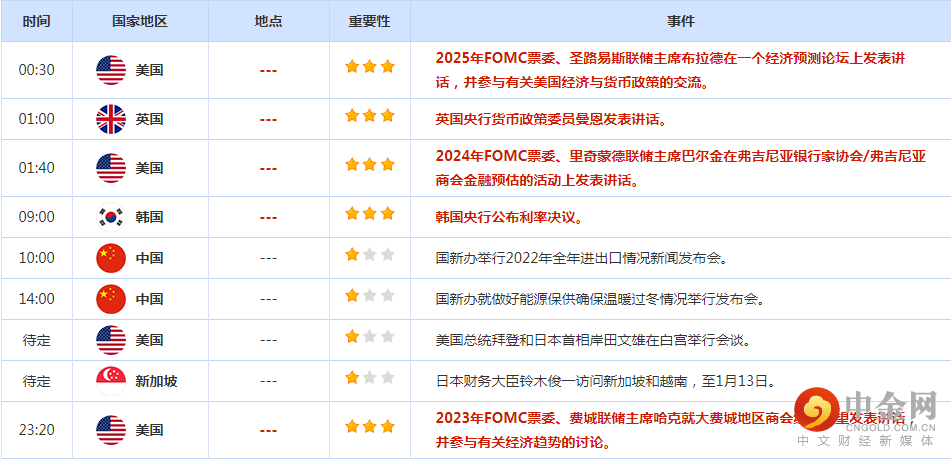Screen dimensions: 951x459
Task: Open the 韩国央行公布利率决议 event
Action: click(x=509, y=217)
